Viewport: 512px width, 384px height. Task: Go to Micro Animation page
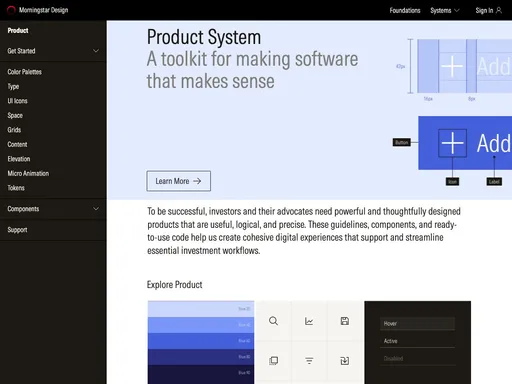[x=28, y=173]
